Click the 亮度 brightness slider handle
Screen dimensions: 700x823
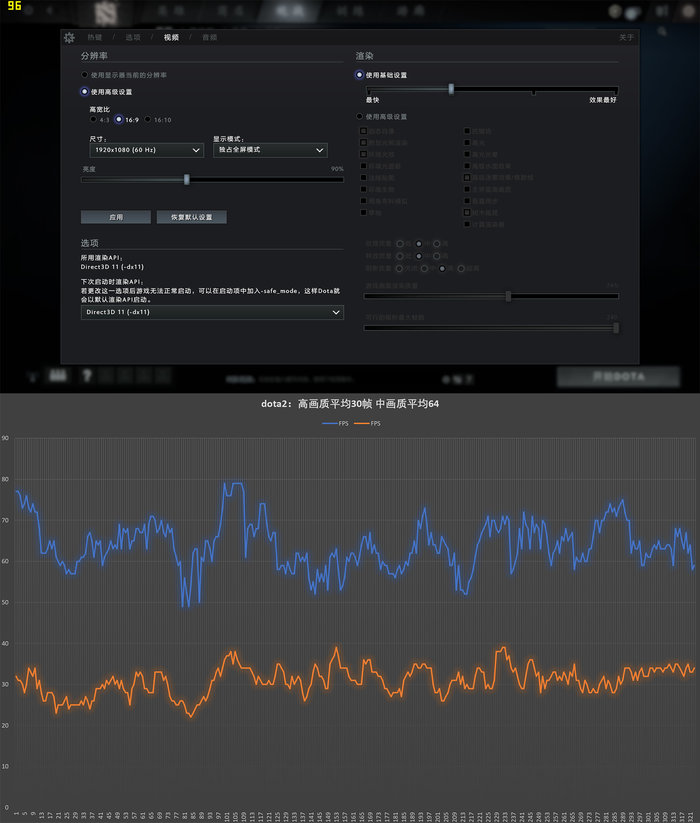187,179
